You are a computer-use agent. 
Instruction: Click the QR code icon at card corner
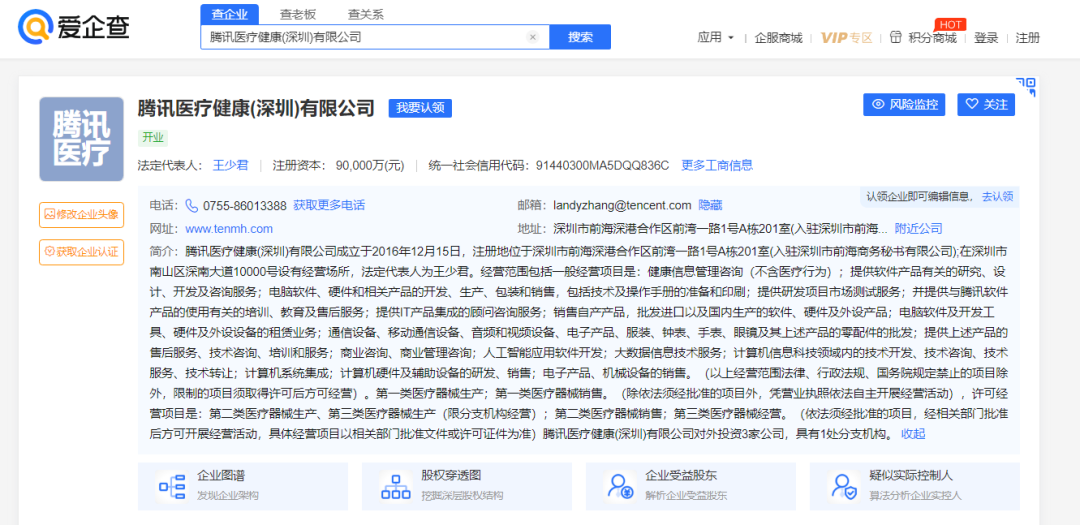tap(1025, 86)
